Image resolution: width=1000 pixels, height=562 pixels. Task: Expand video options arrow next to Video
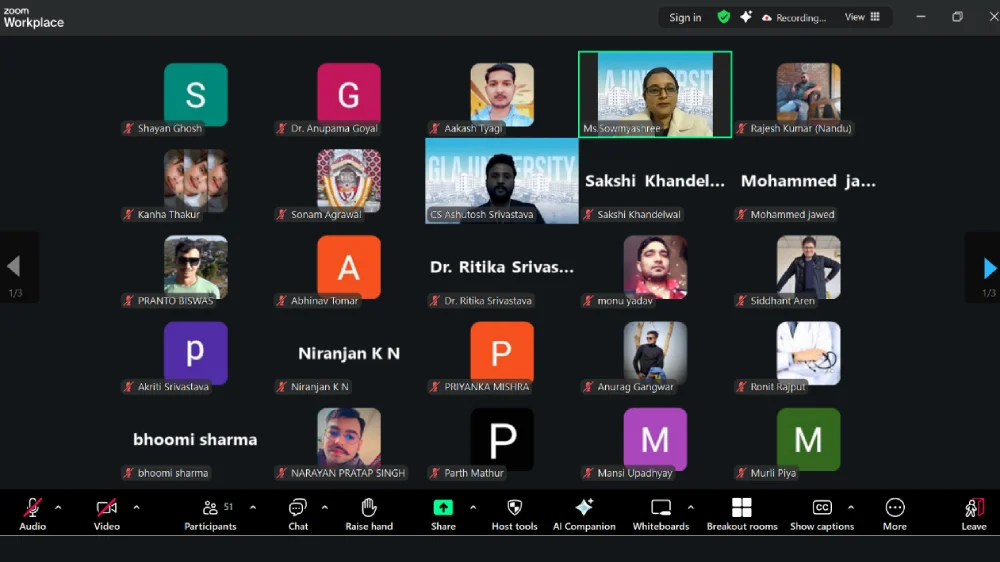coord(136,508)
